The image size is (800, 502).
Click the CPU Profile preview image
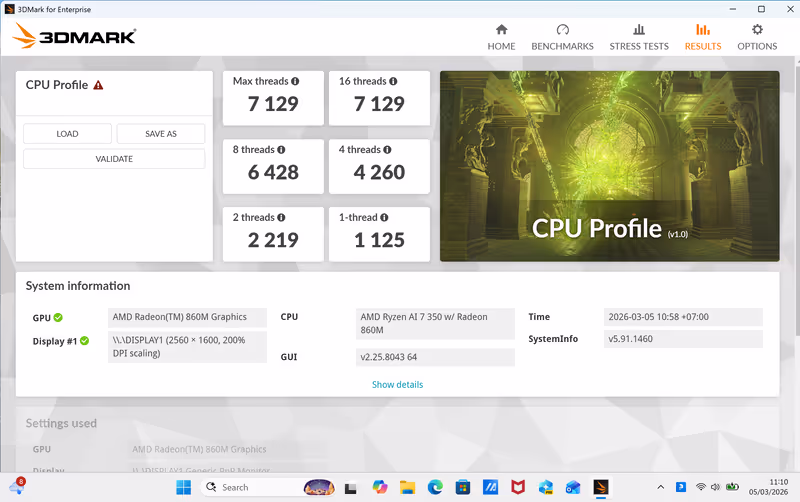[x=609, y=166]
